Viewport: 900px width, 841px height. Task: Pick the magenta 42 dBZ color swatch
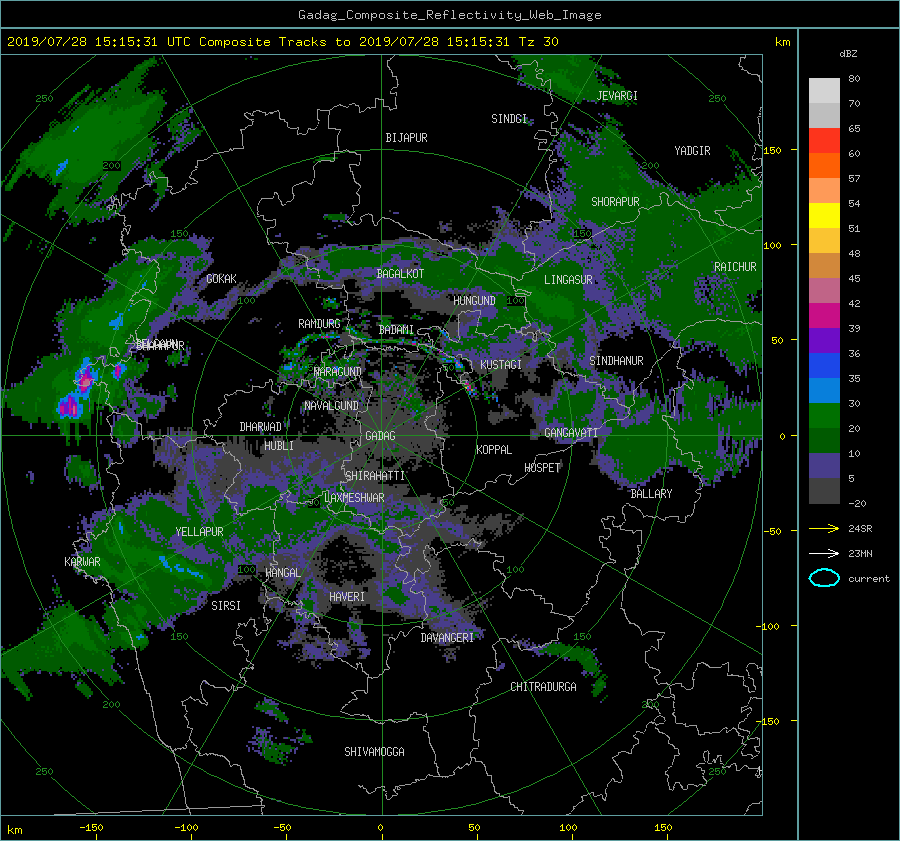pyautogui.click(x=824, y=316)
